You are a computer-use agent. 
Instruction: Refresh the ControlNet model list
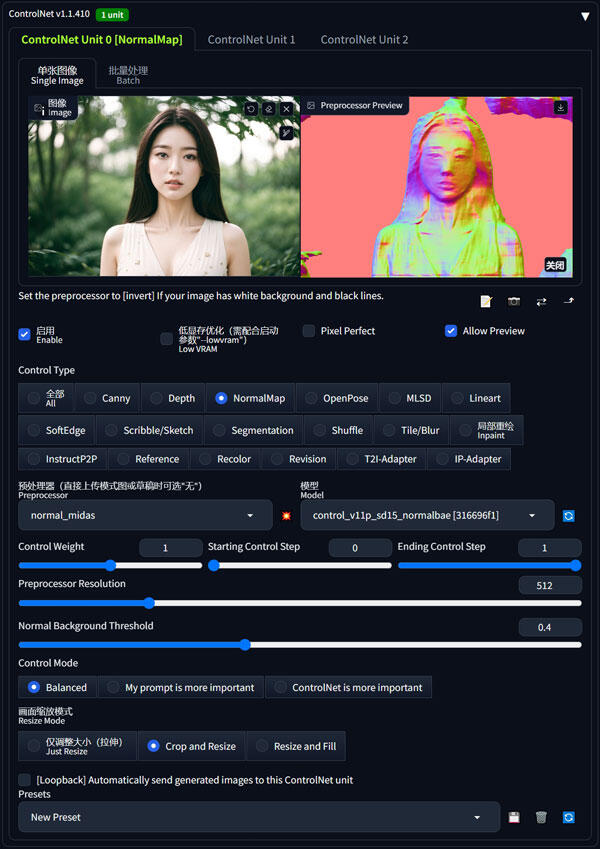568,515
